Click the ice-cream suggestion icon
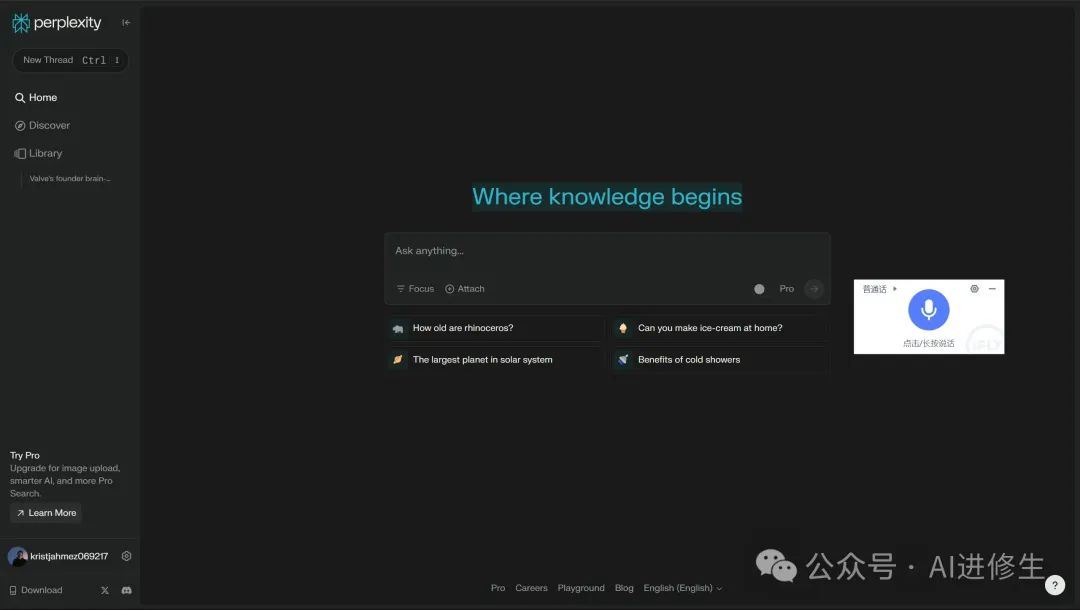1080x610 pixels. [623, 328]
